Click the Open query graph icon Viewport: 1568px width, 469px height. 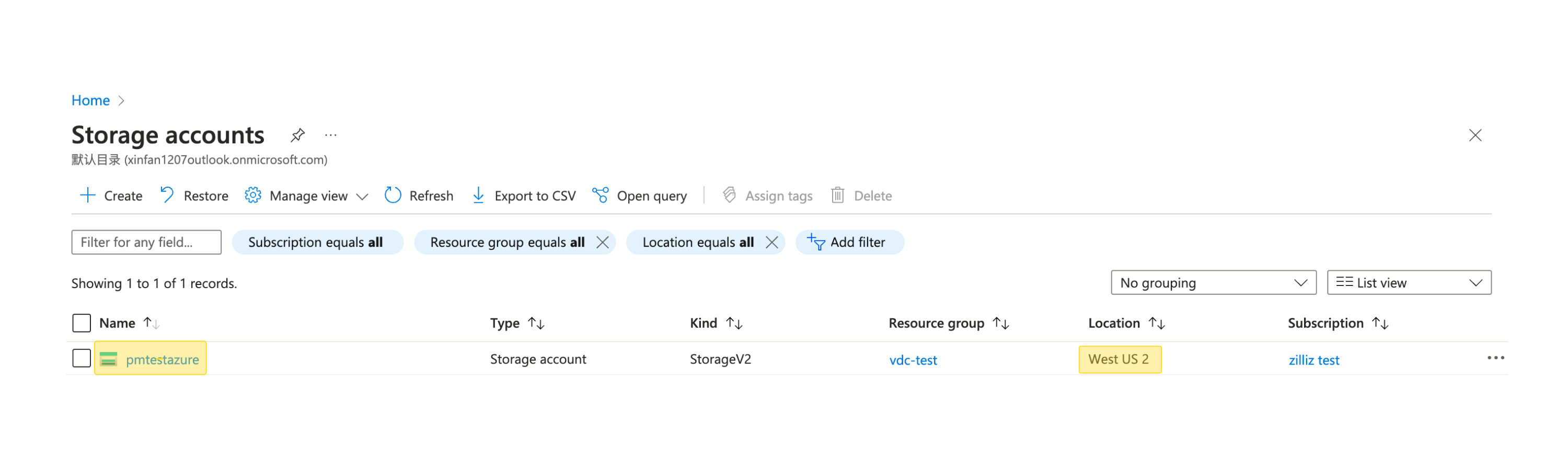600,195
